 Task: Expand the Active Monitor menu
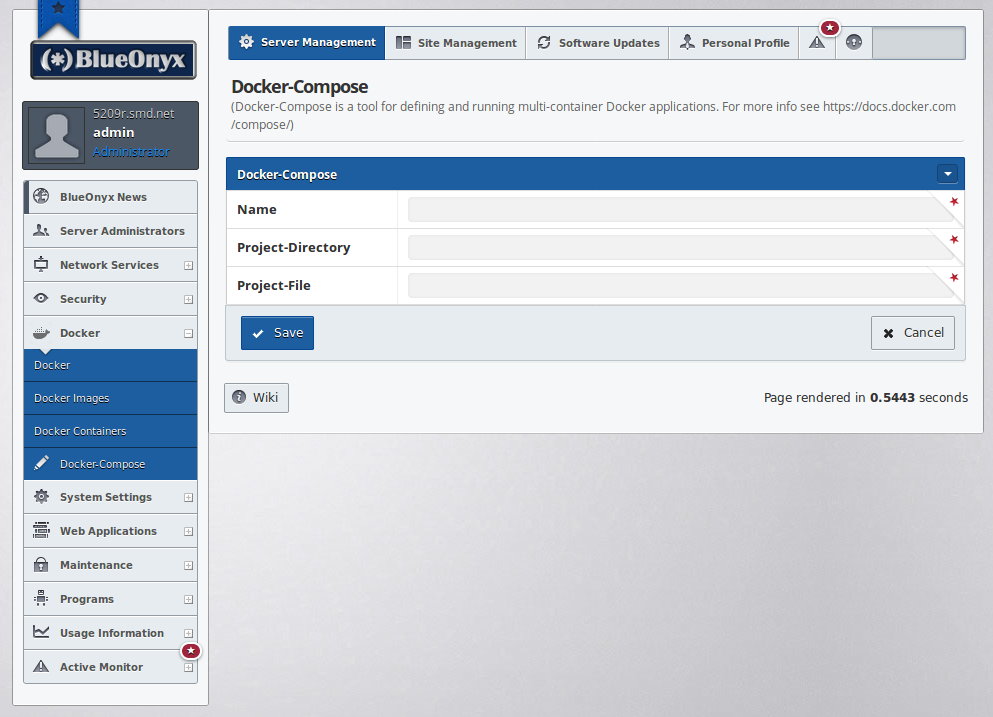(188, 668)
